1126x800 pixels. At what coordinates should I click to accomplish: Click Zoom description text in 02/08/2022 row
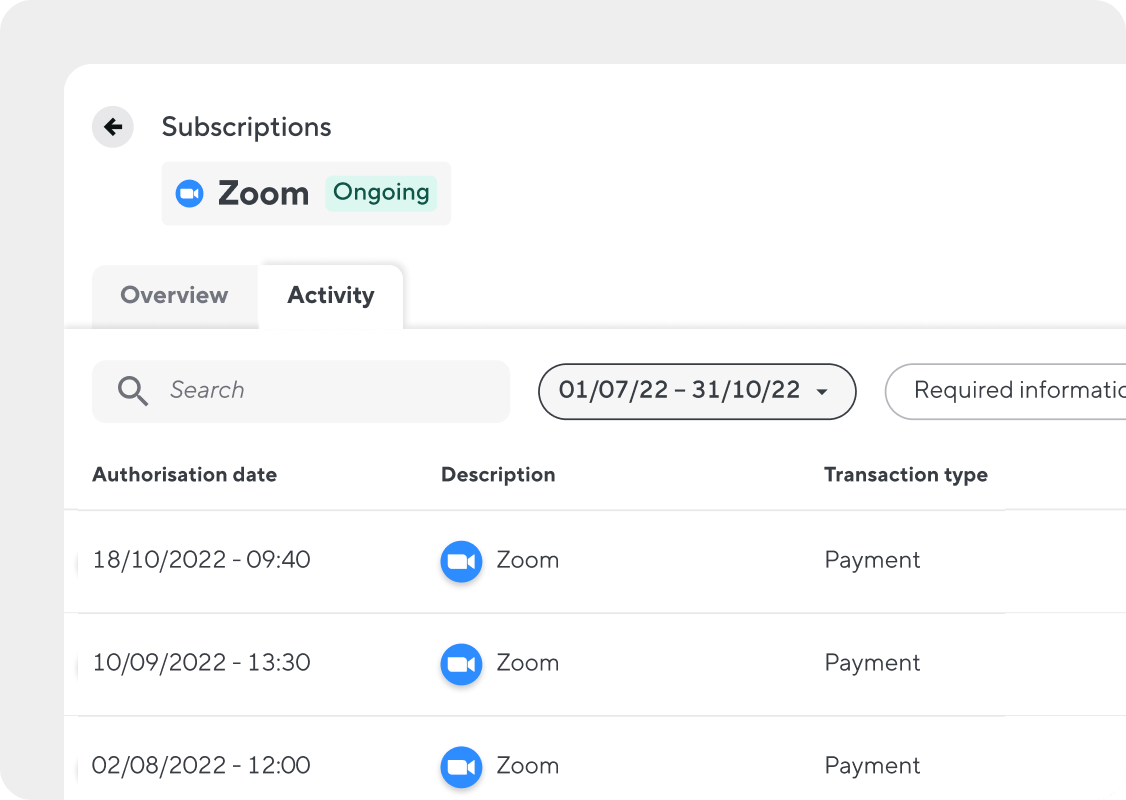[528, 766]
